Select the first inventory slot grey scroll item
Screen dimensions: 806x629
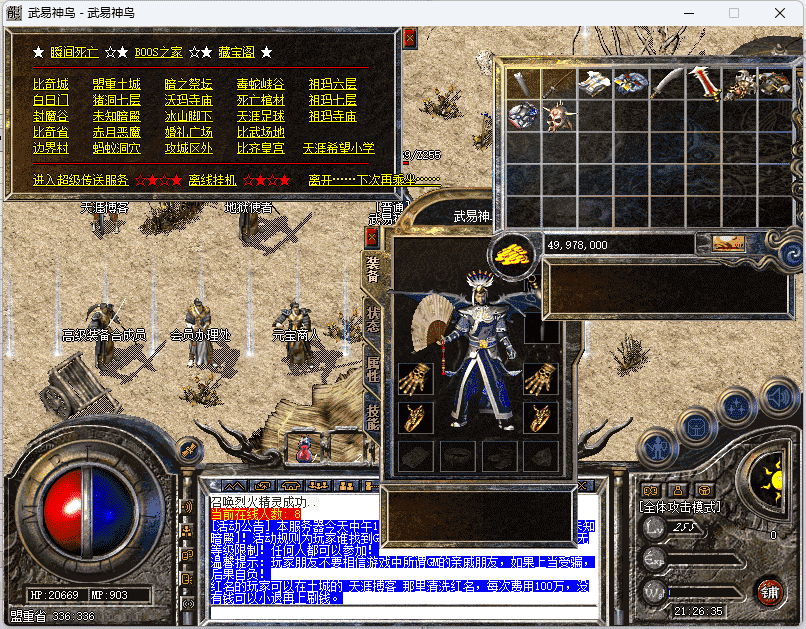point(523,83)
